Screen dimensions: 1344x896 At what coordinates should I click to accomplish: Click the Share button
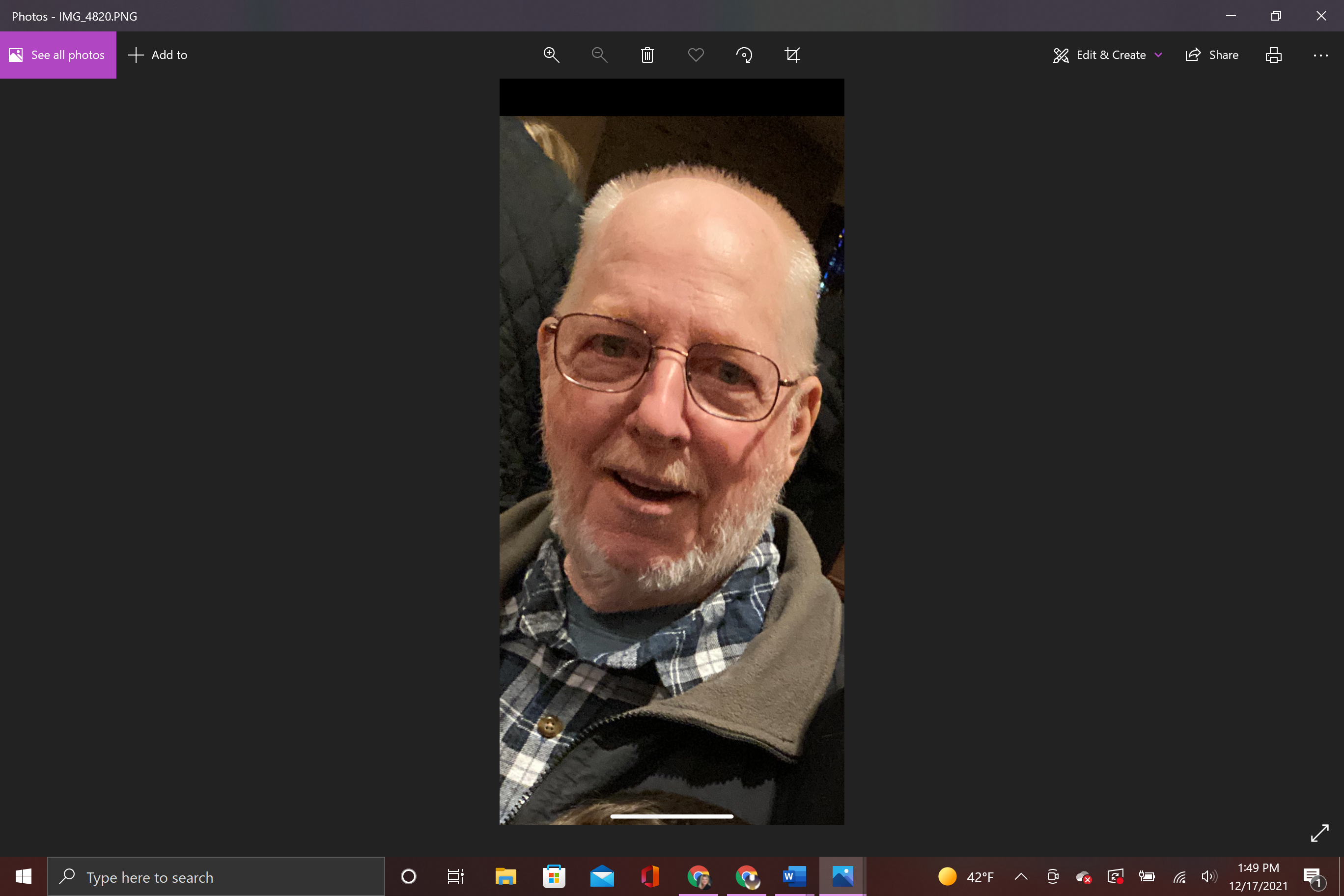(1212, 55)
